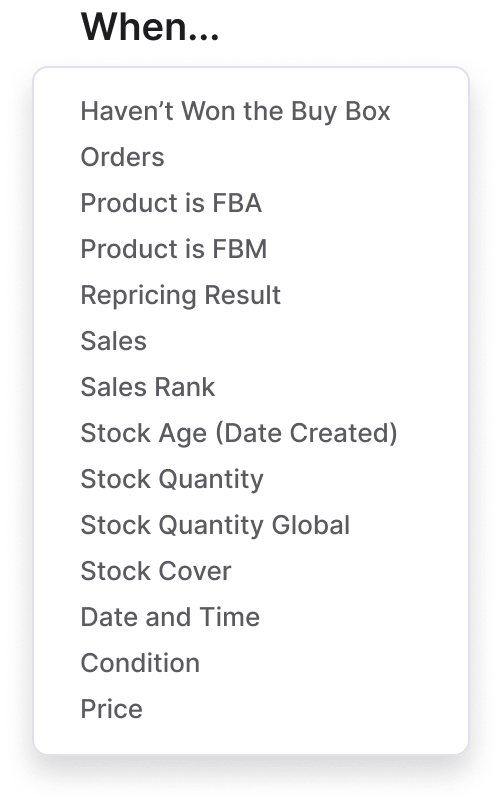Pick Stock Quantity Global

pos(215,526)
